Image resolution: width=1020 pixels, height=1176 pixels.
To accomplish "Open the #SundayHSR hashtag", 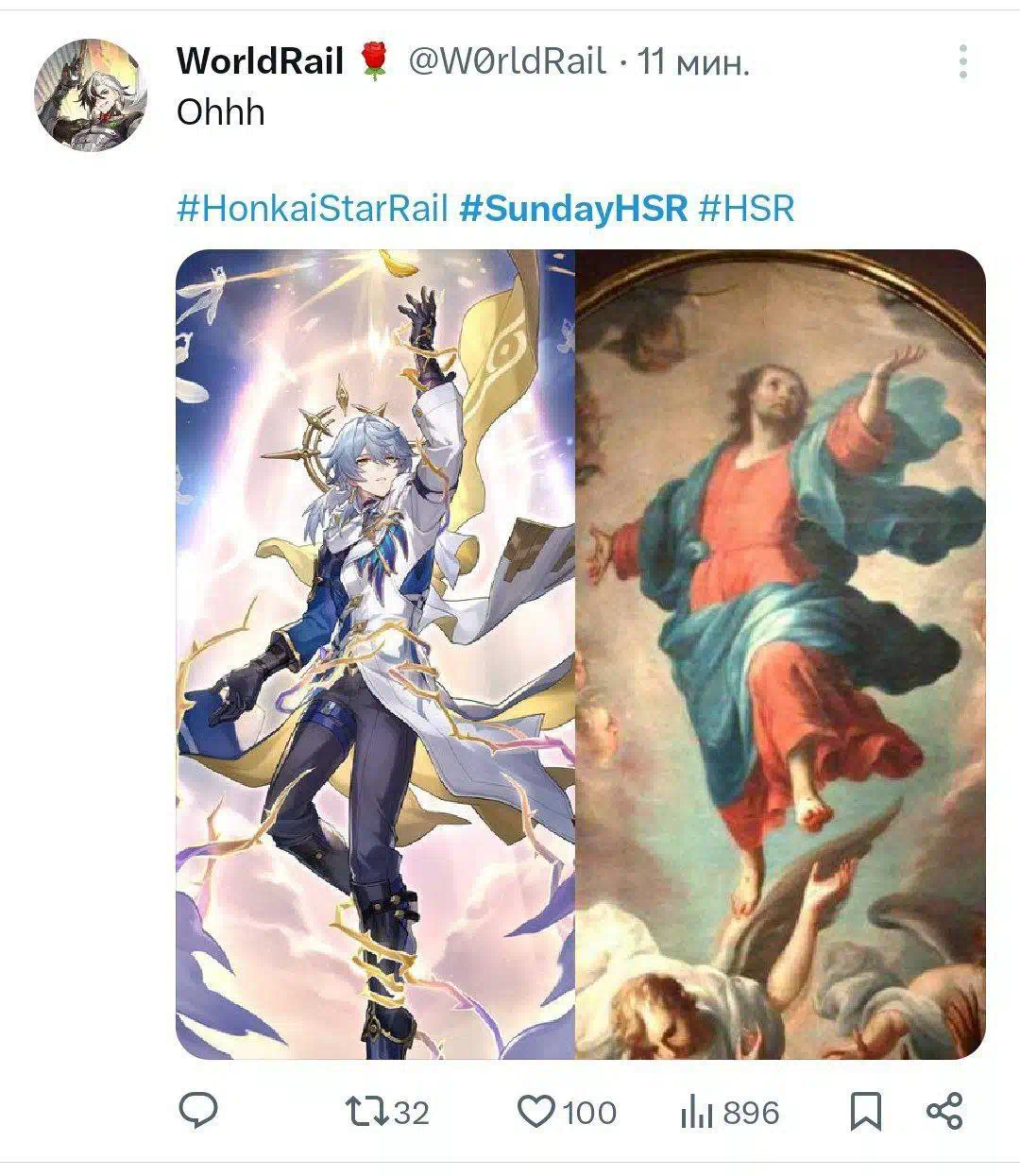I will point(573,208).
